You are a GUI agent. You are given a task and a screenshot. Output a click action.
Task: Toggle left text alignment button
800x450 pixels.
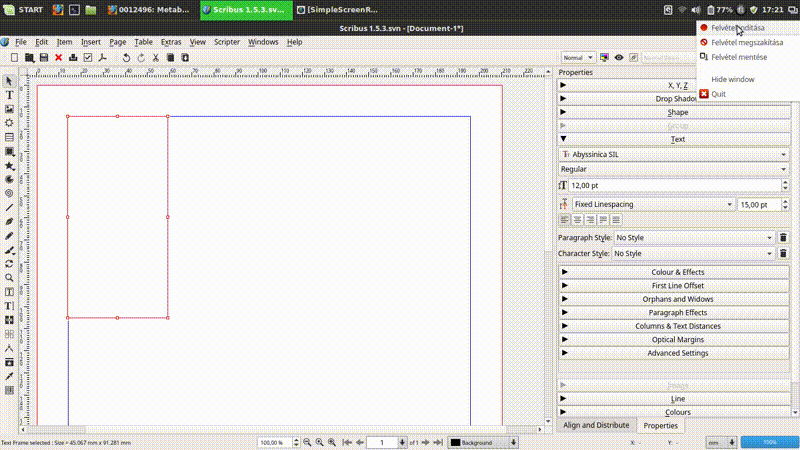click(565, 219)
